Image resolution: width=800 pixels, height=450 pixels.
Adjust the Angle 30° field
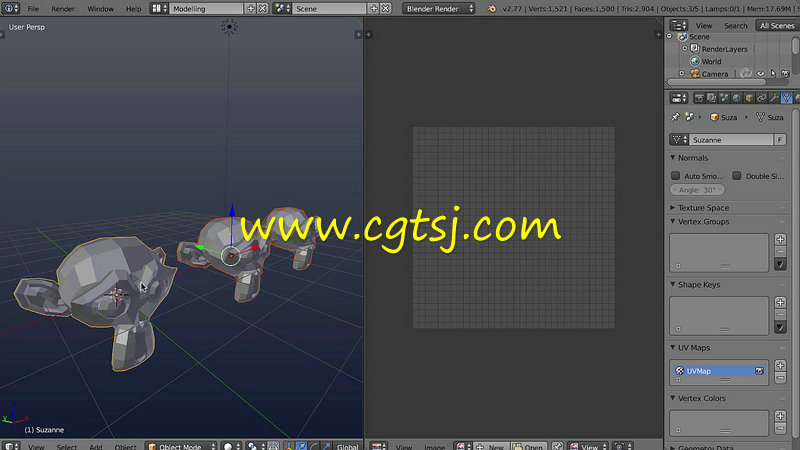click(x=697, y=190)
